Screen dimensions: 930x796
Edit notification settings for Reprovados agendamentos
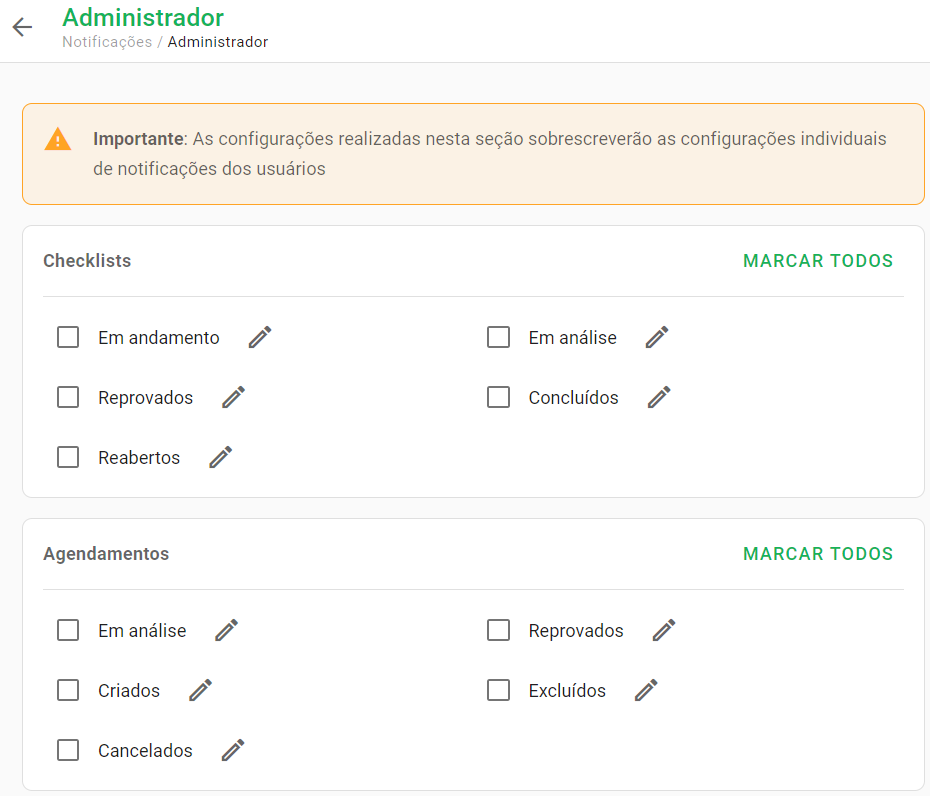pos(663,630)
